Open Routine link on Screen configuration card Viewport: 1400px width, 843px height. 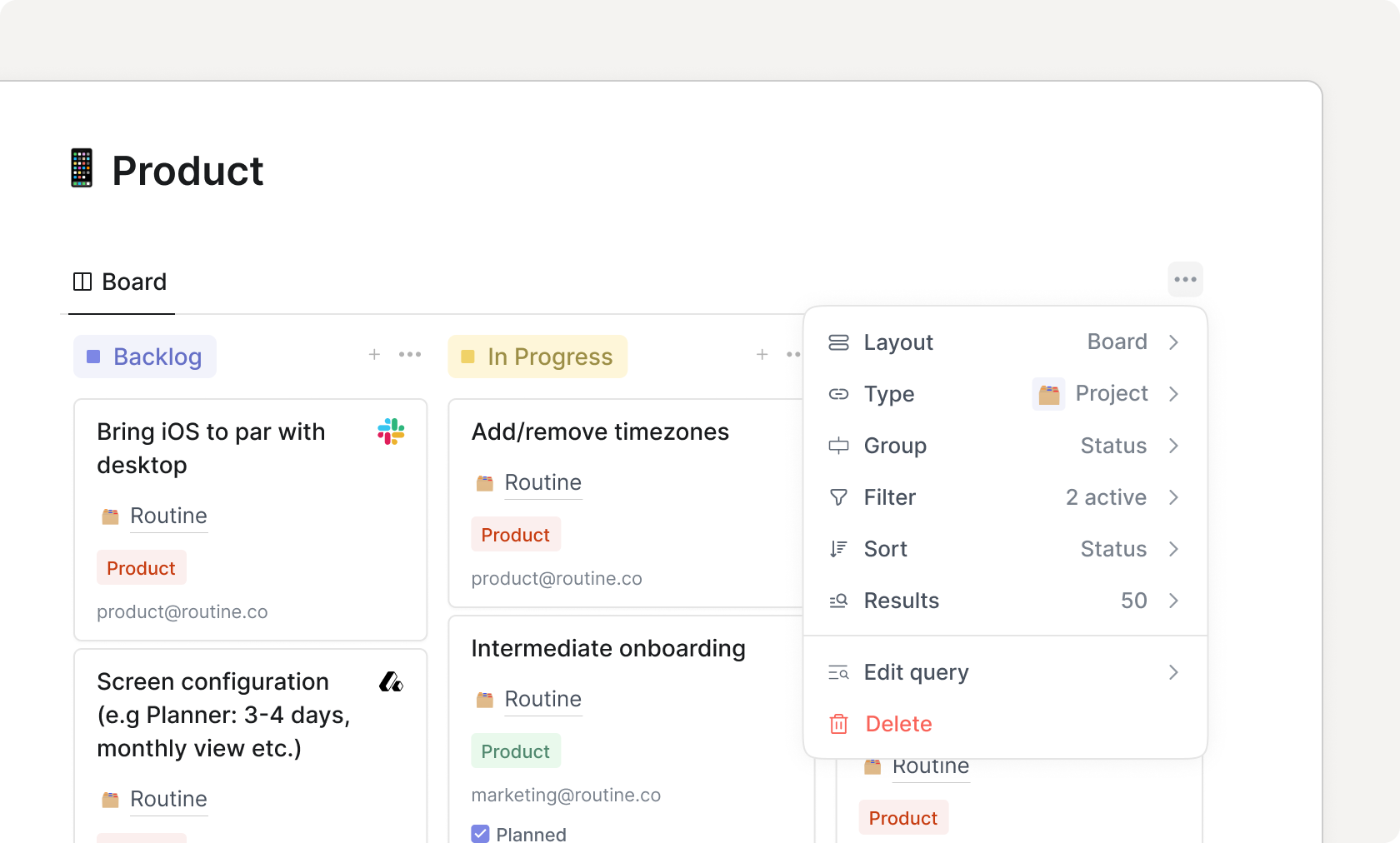[168, 799]
